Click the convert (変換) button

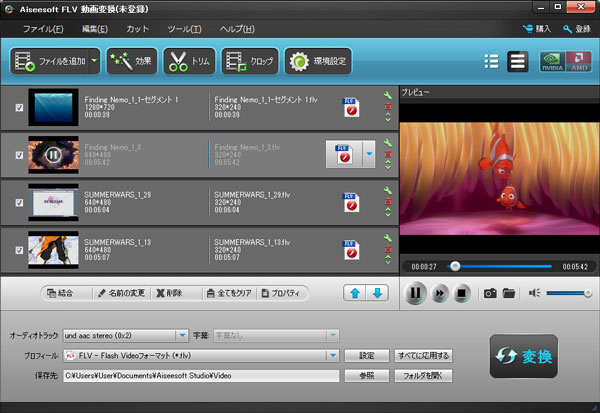pyautogui.click(x=525, y=357)
